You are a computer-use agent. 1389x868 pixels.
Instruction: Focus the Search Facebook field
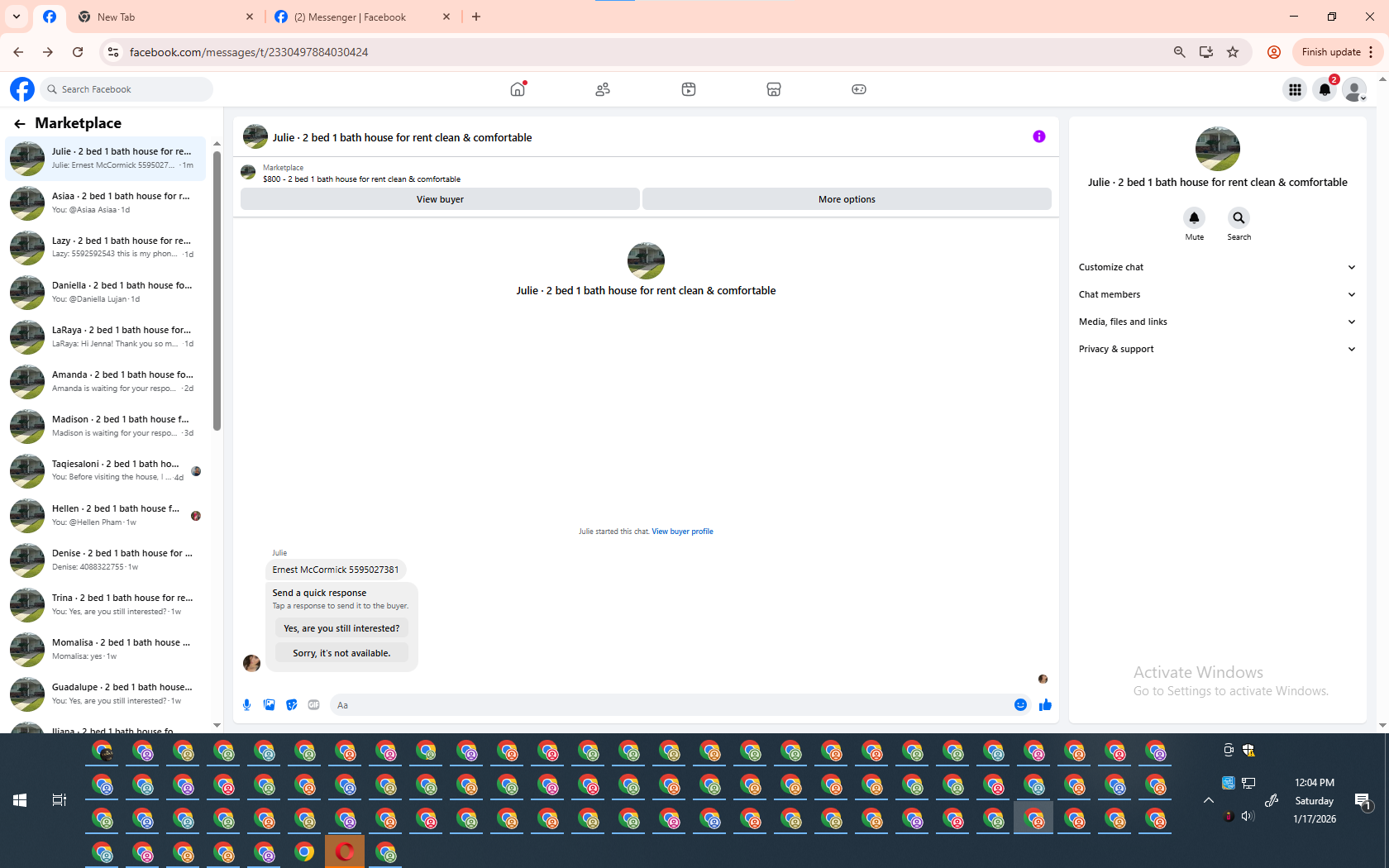click(126, 89)
